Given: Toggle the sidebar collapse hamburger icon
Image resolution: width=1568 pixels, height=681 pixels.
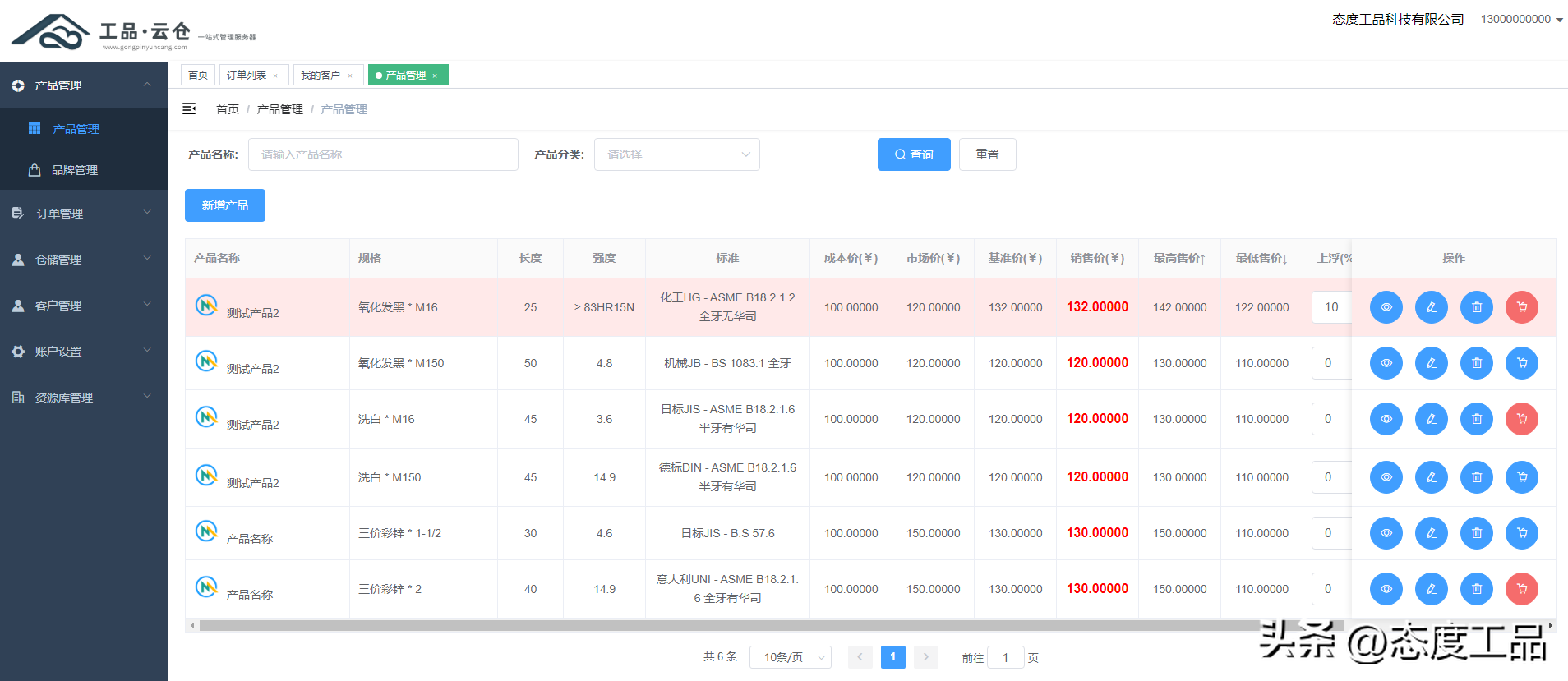Looking at the screenshot, I should pos(189,108).
